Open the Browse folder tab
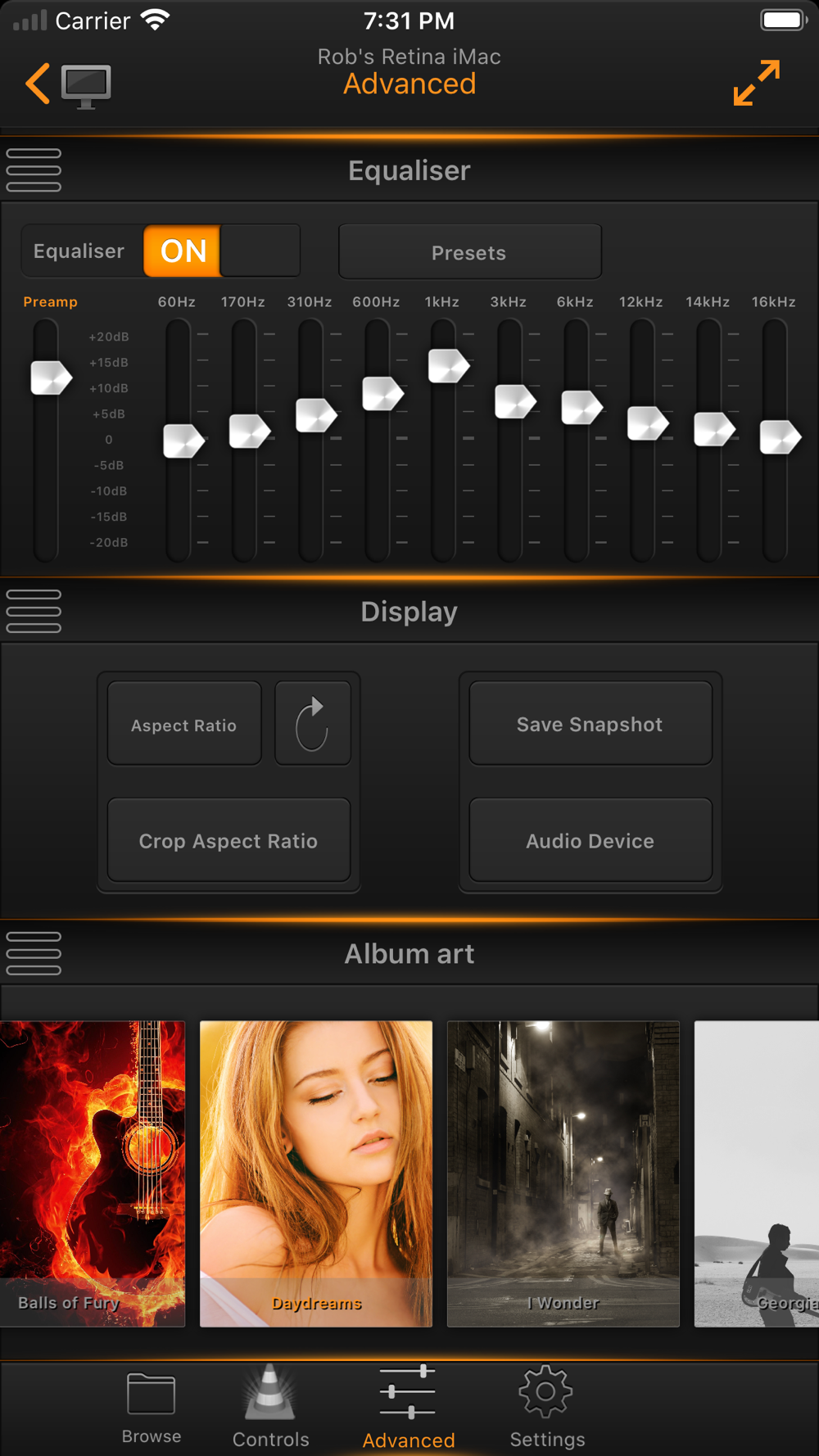The width and height of the screenshot is (819, 1456). (x=152, y=1409)
